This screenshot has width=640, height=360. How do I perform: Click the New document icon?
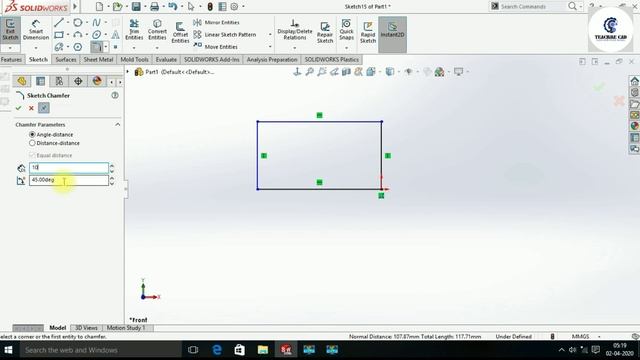99,7
